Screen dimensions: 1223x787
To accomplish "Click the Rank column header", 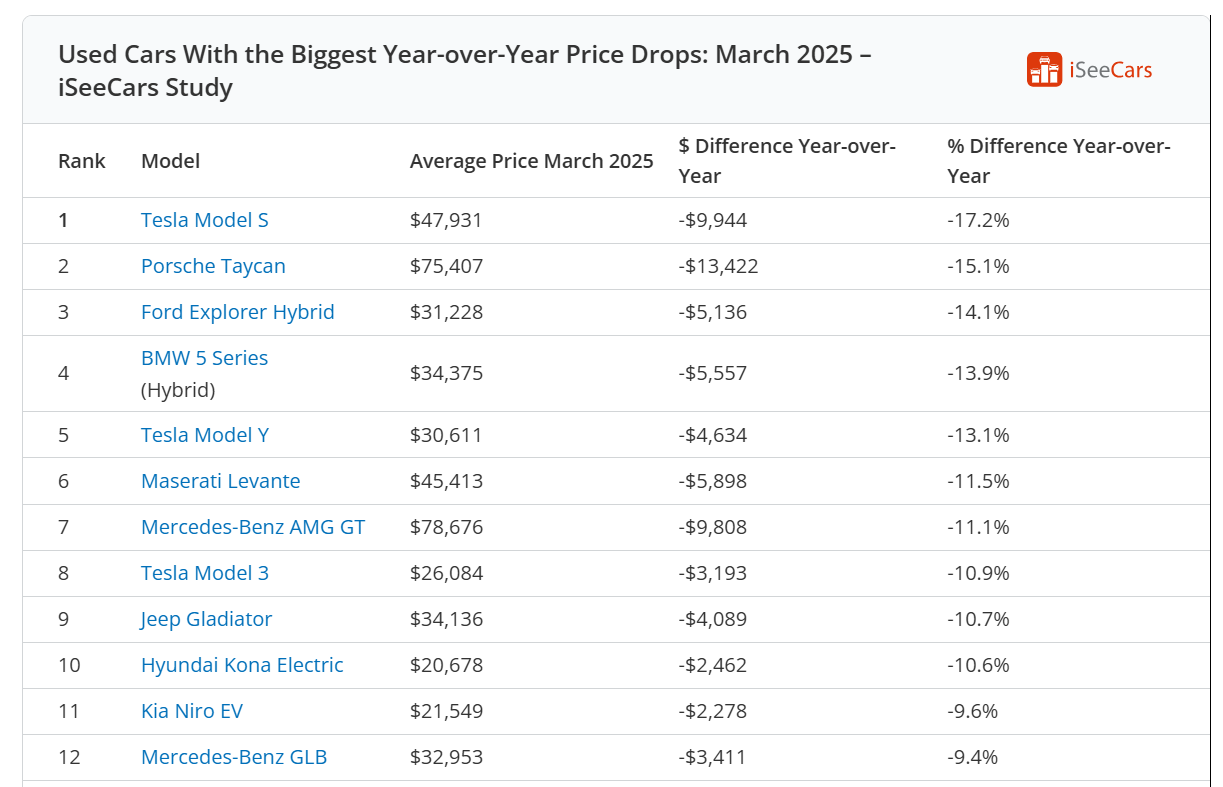I will point(82,161).
